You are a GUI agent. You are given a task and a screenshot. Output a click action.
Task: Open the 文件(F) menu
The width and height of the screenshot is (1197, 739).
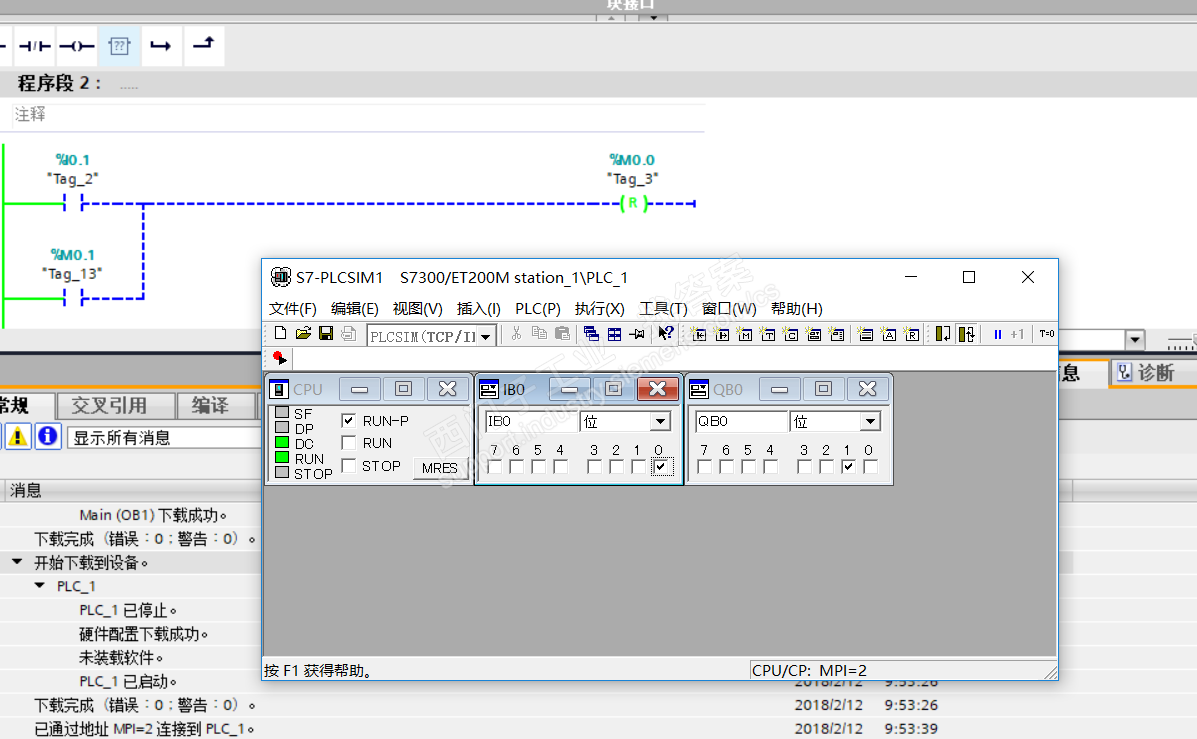[x=292, y=308]
